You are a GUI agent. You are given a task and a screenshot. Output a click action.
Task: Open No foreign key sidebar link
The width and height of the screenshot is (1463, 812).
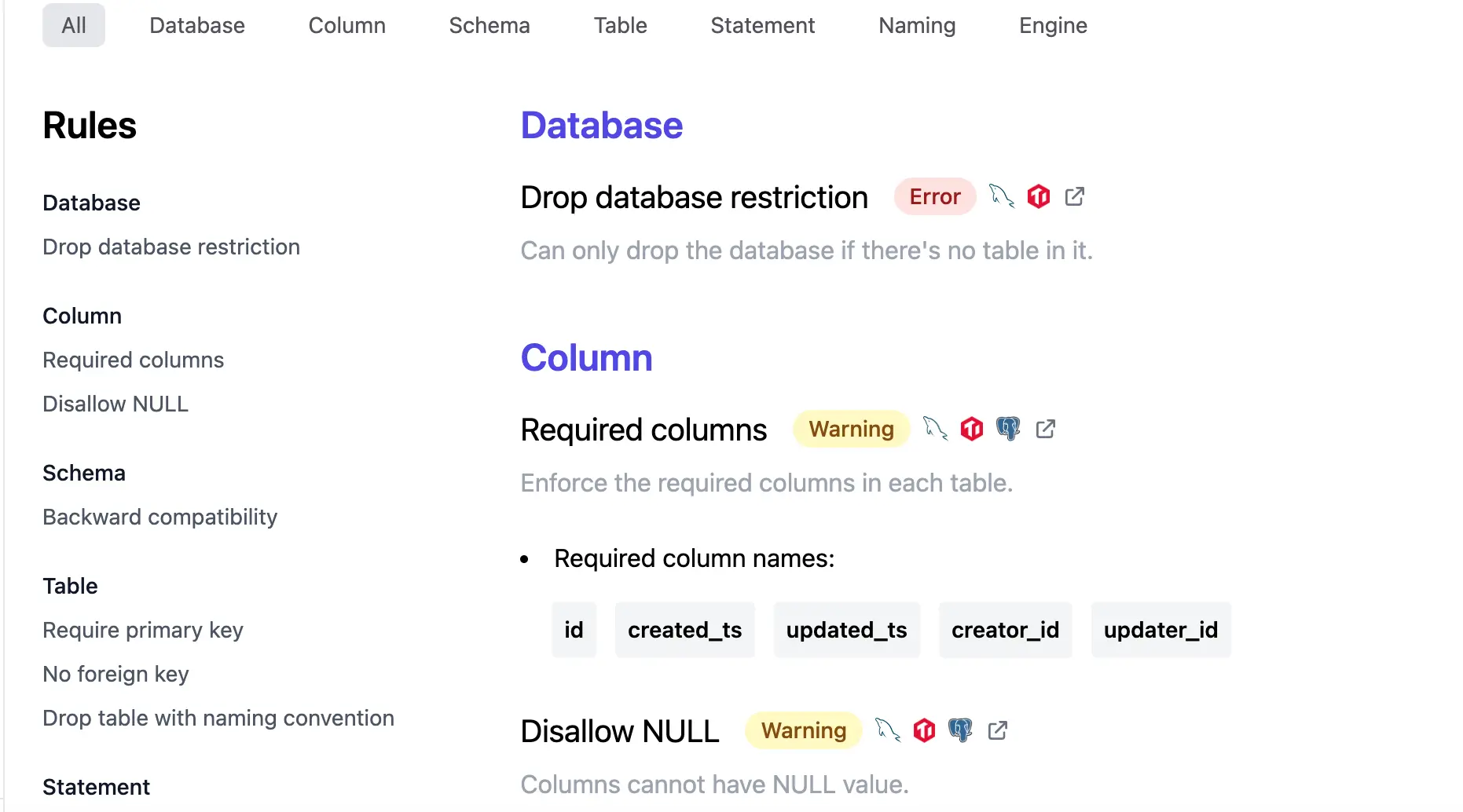115,674
